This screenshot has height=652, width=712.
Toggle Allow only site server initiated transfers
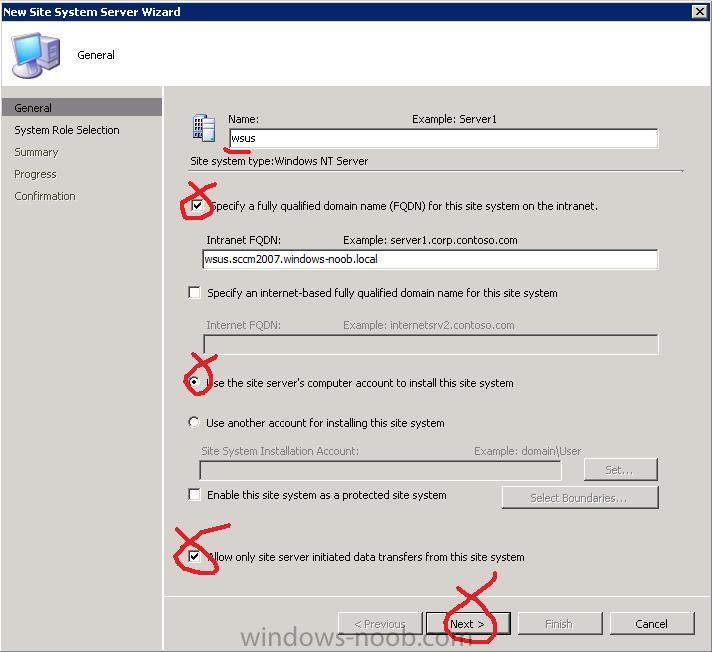pos(194,556)
